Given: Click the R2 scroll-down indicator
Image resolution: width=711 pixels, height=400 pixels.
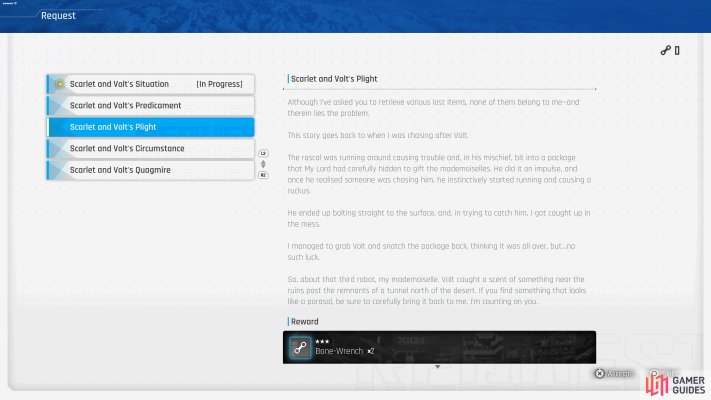Looking at the screenshot, I should tap(263, 175).
